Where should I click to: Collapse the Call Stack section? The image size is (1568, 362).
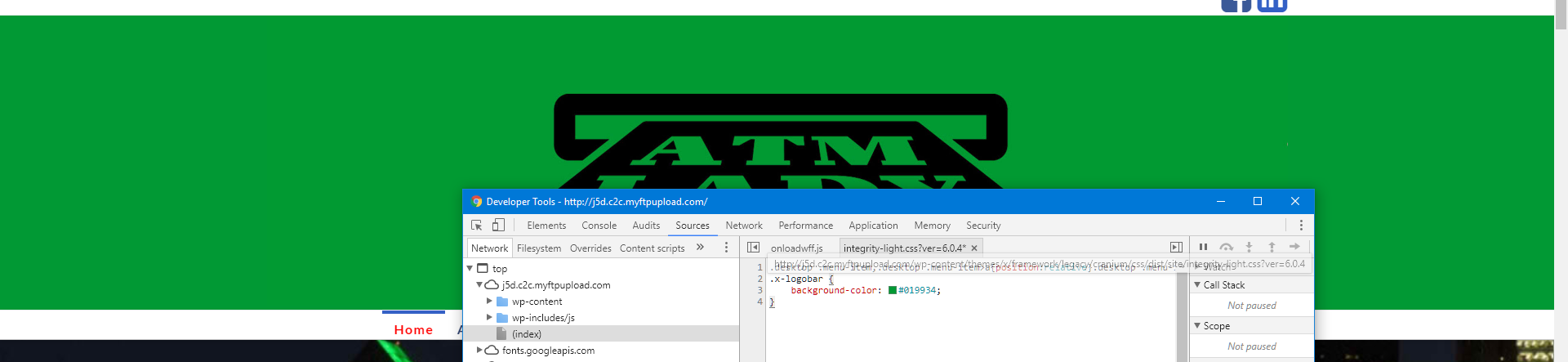click(1197, 285)
